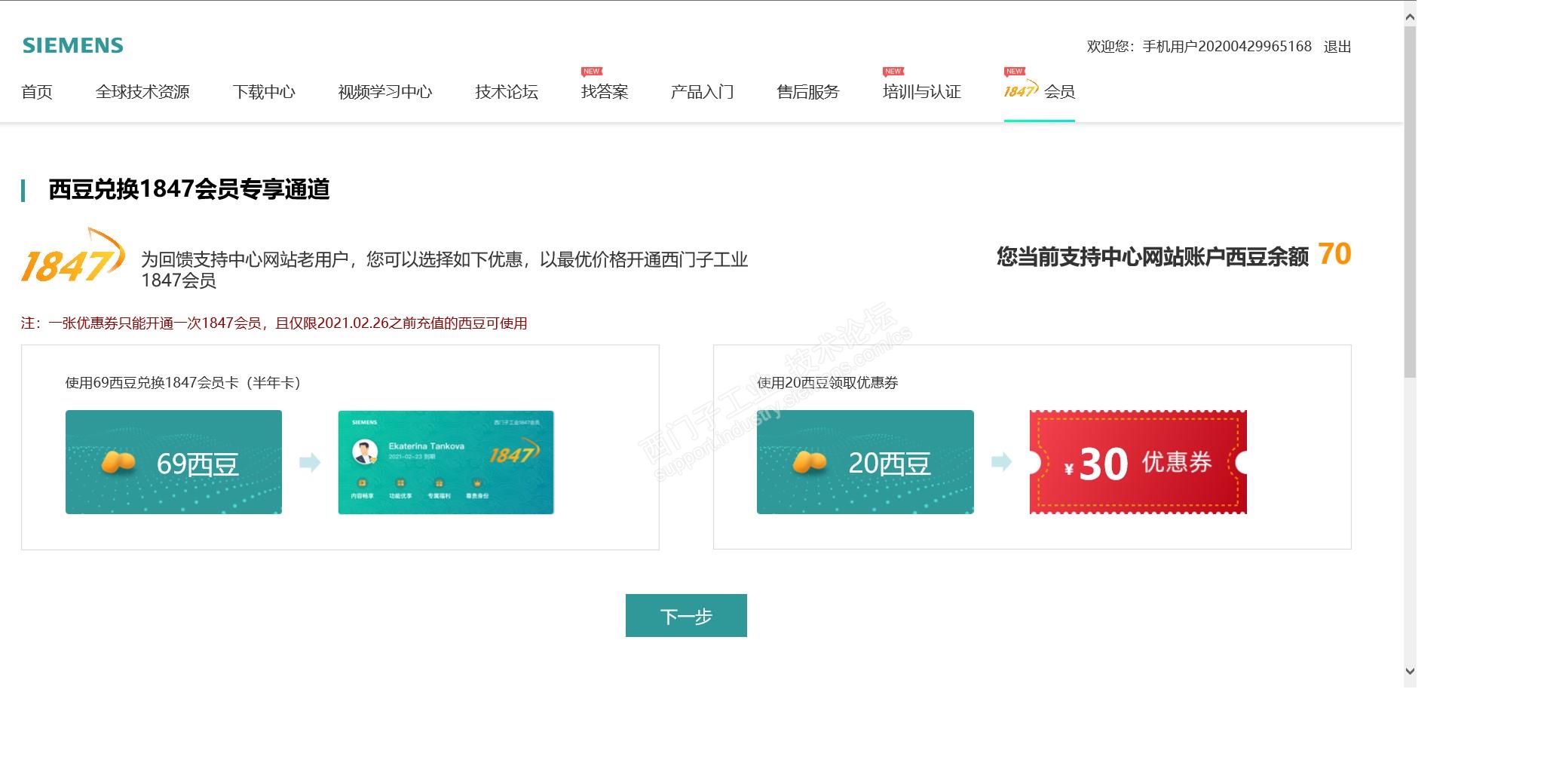Open 视频学习中心

[x=385, y=92]
